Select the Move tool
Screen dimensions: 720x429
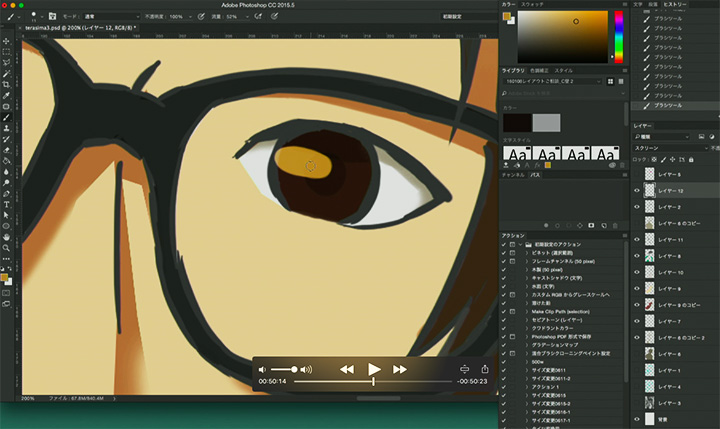pos(6,41)
